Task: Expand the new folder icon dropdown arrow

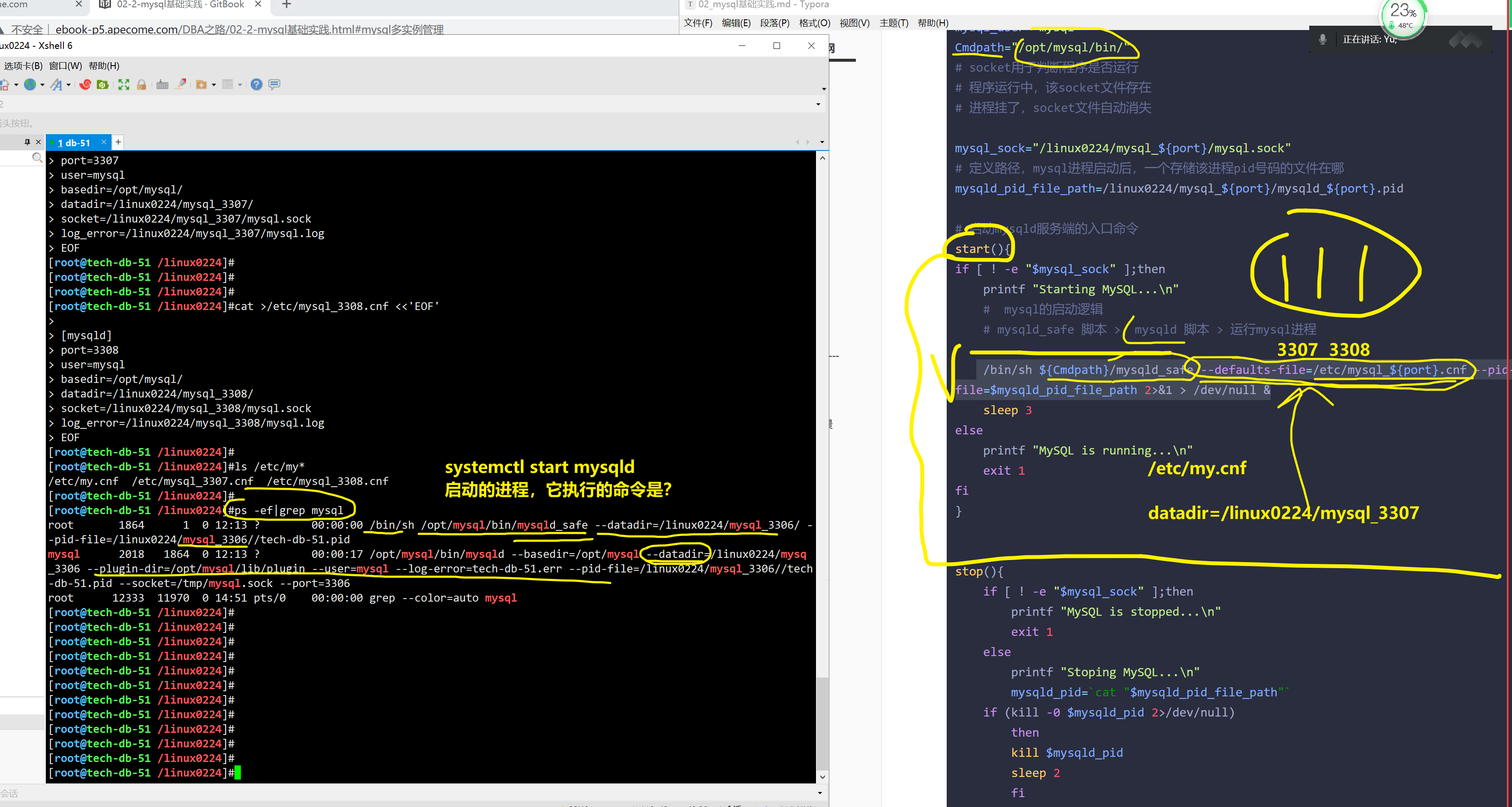Action: pyautogui.click(x=214, y=85)
